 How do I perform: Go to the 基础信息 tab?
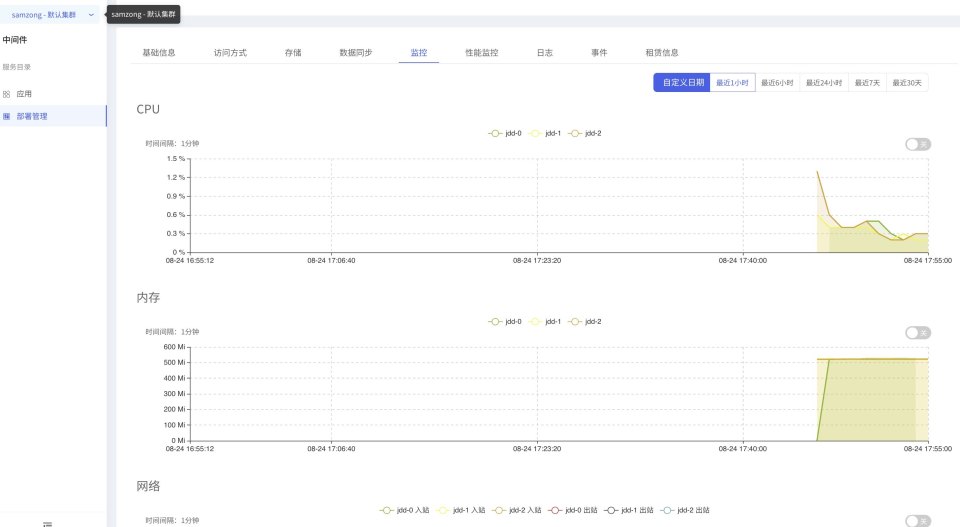158,52
